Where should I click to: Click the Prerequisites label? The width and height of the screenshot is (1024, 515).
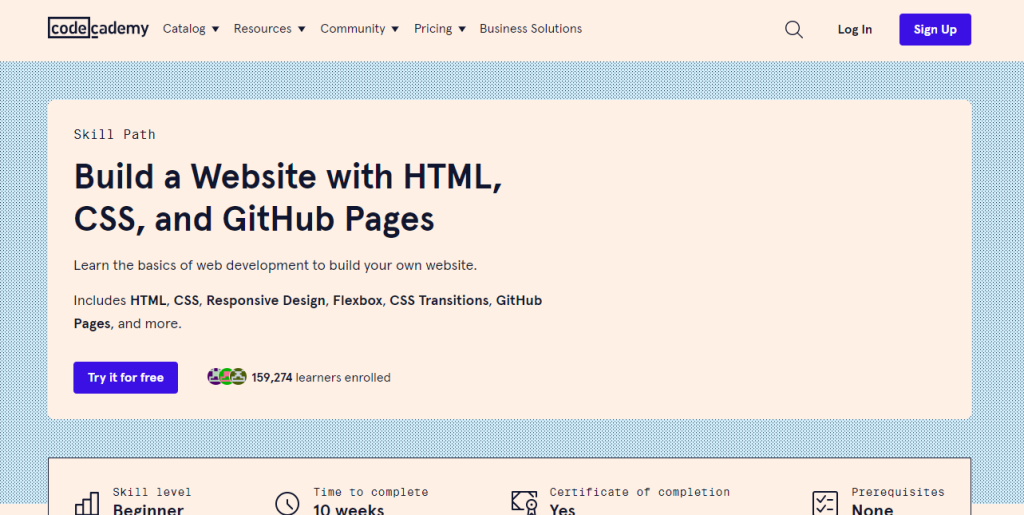click(x=898, y=492)
